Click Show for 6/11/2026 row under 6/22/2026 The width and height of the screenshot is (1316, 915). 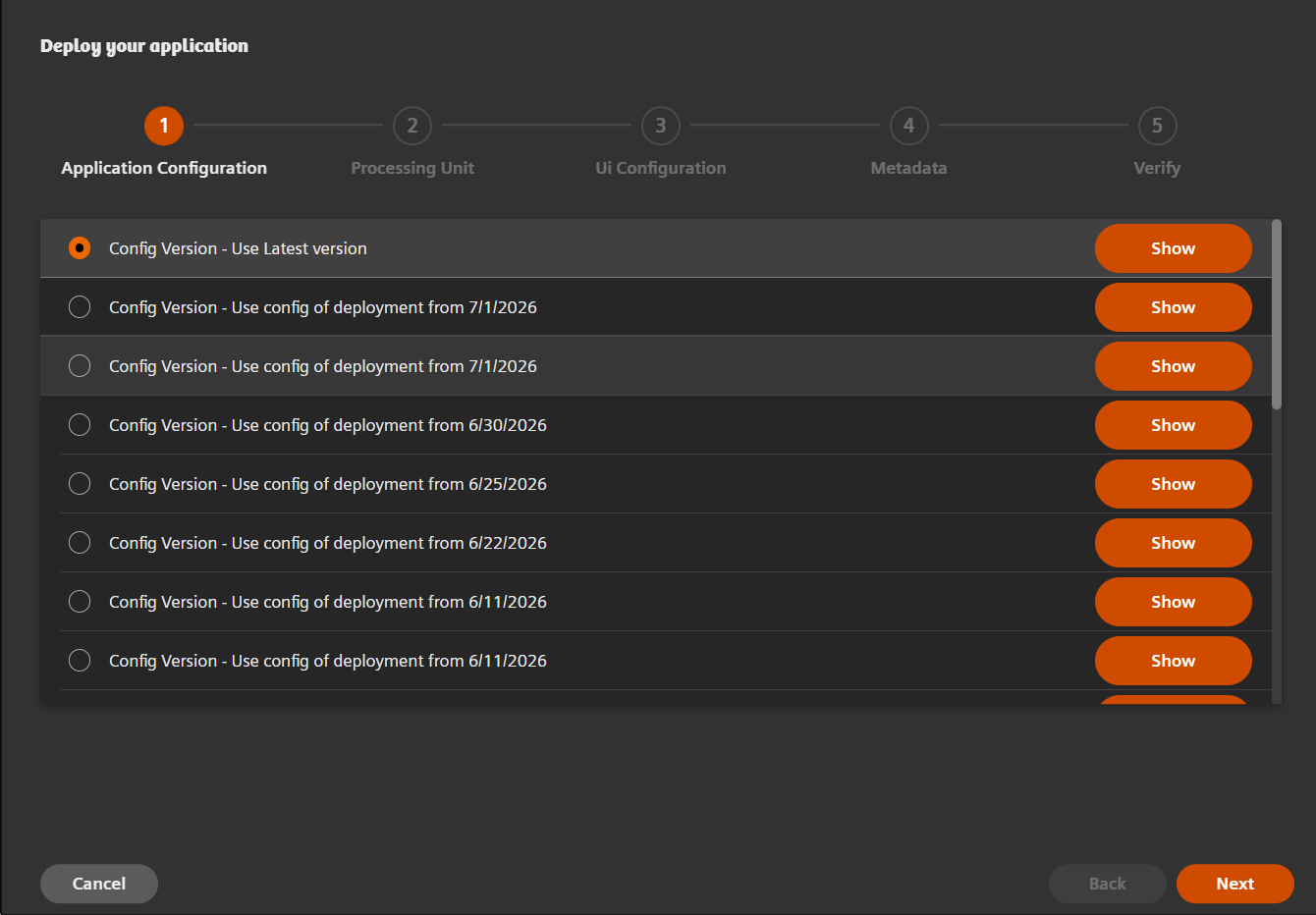pos(1173,602)
